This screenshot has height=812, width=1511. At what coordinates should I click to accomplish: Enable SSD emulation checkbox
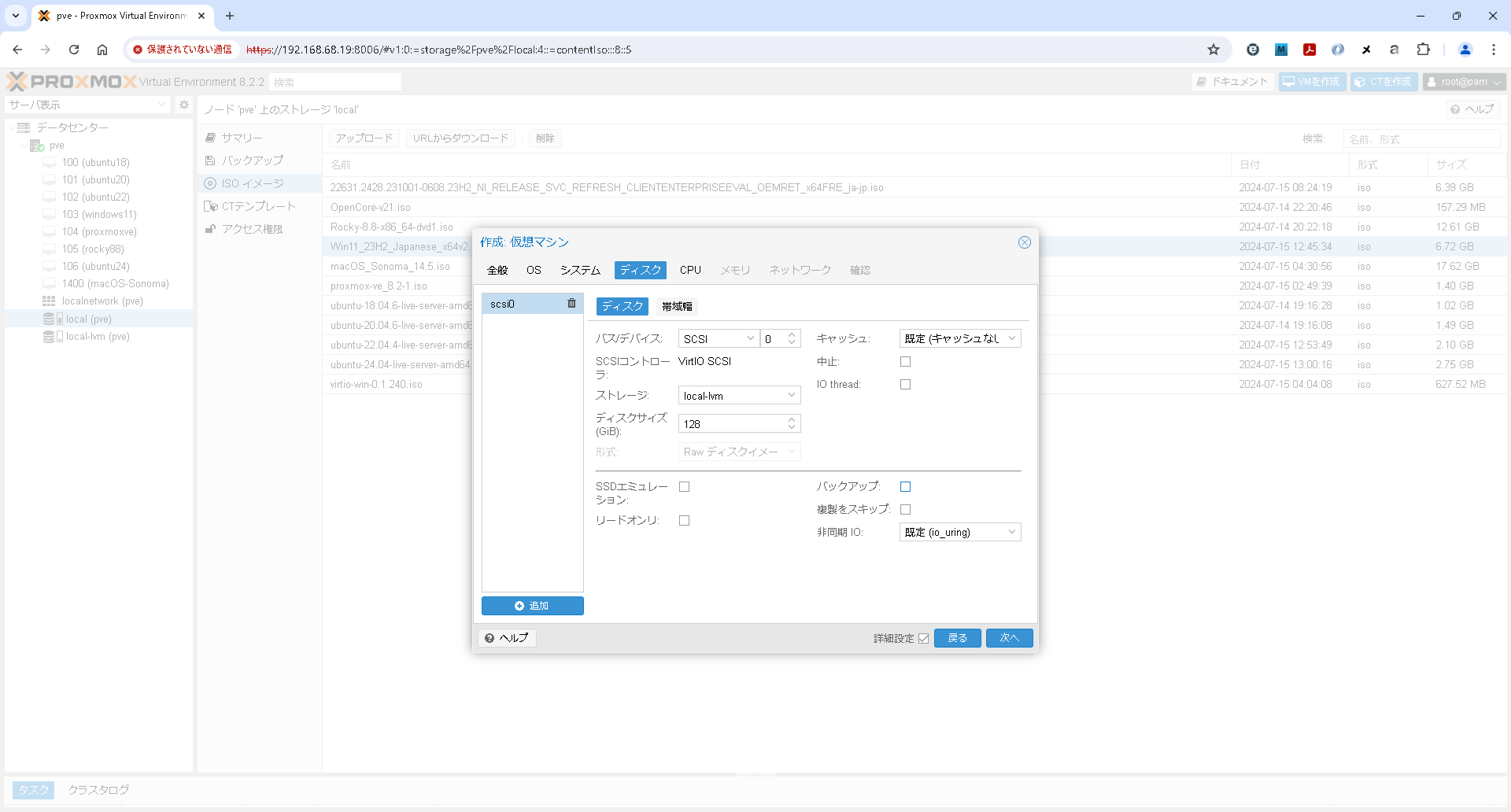click(684, 487)
